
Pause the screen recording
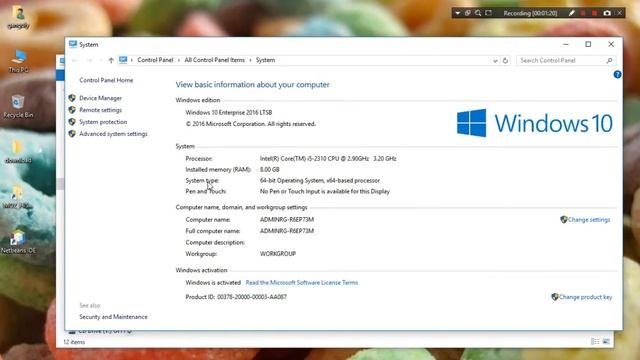point(583,13)
